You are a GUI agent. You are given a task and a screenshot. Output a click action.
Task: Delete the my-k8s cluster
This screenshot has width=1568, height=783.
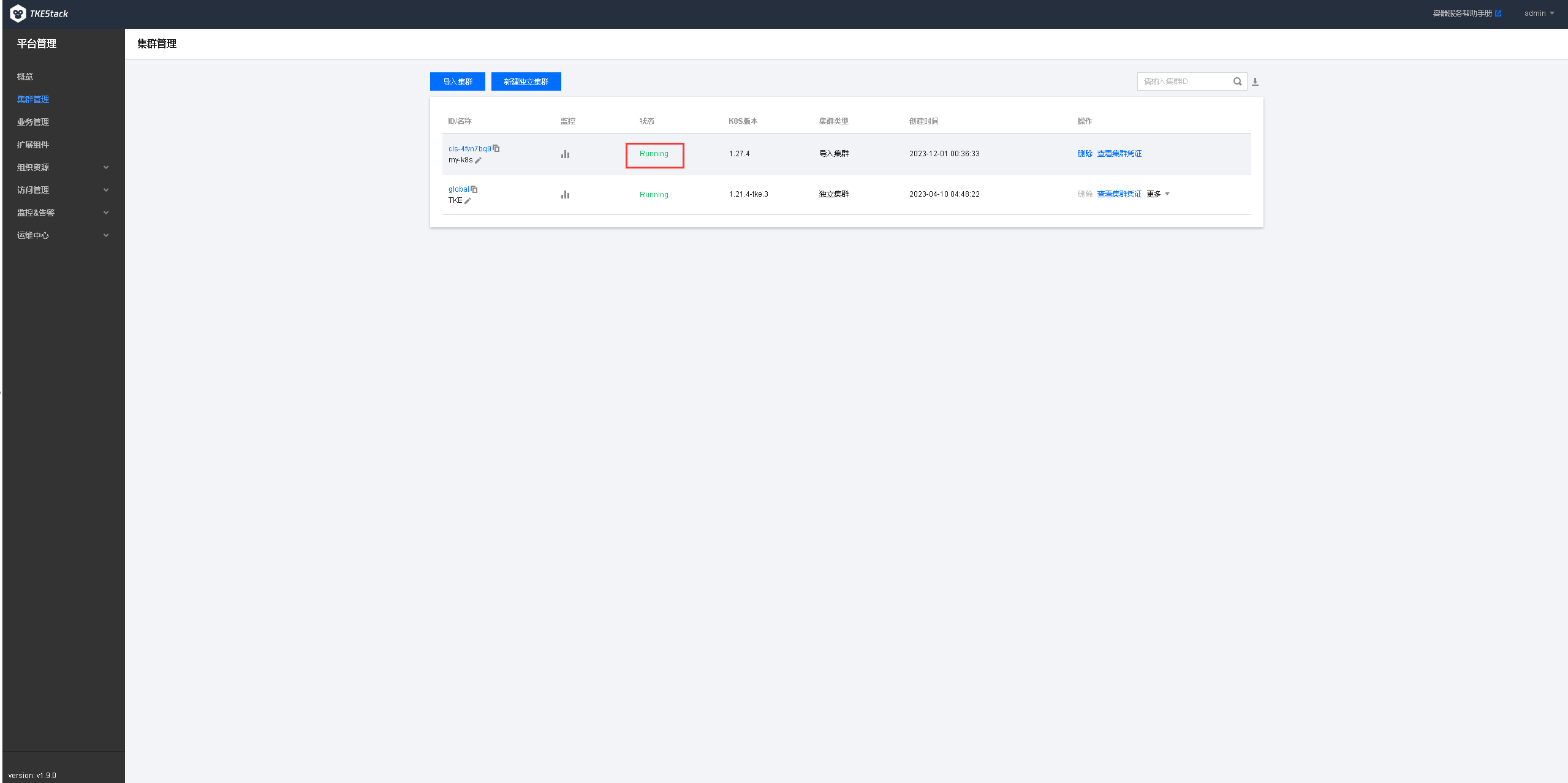[1085, 154]
